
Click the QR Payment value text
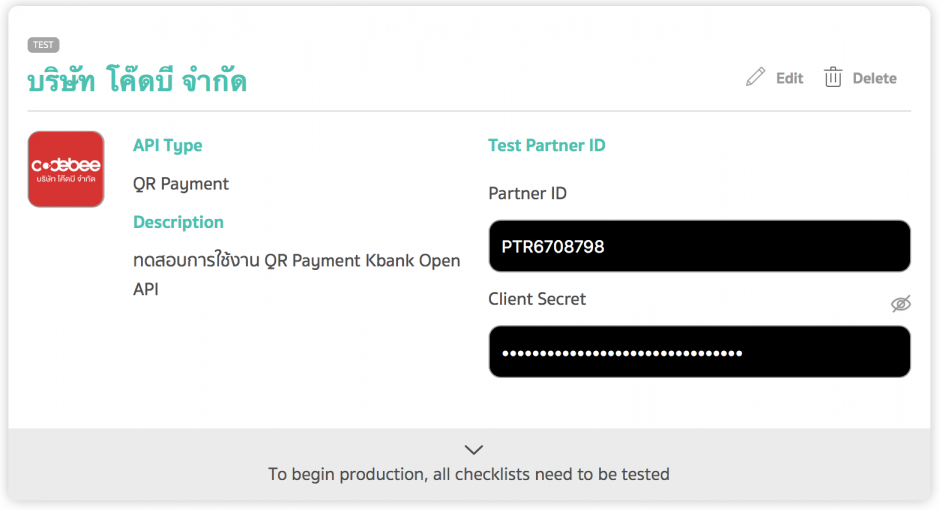(181, 184)
